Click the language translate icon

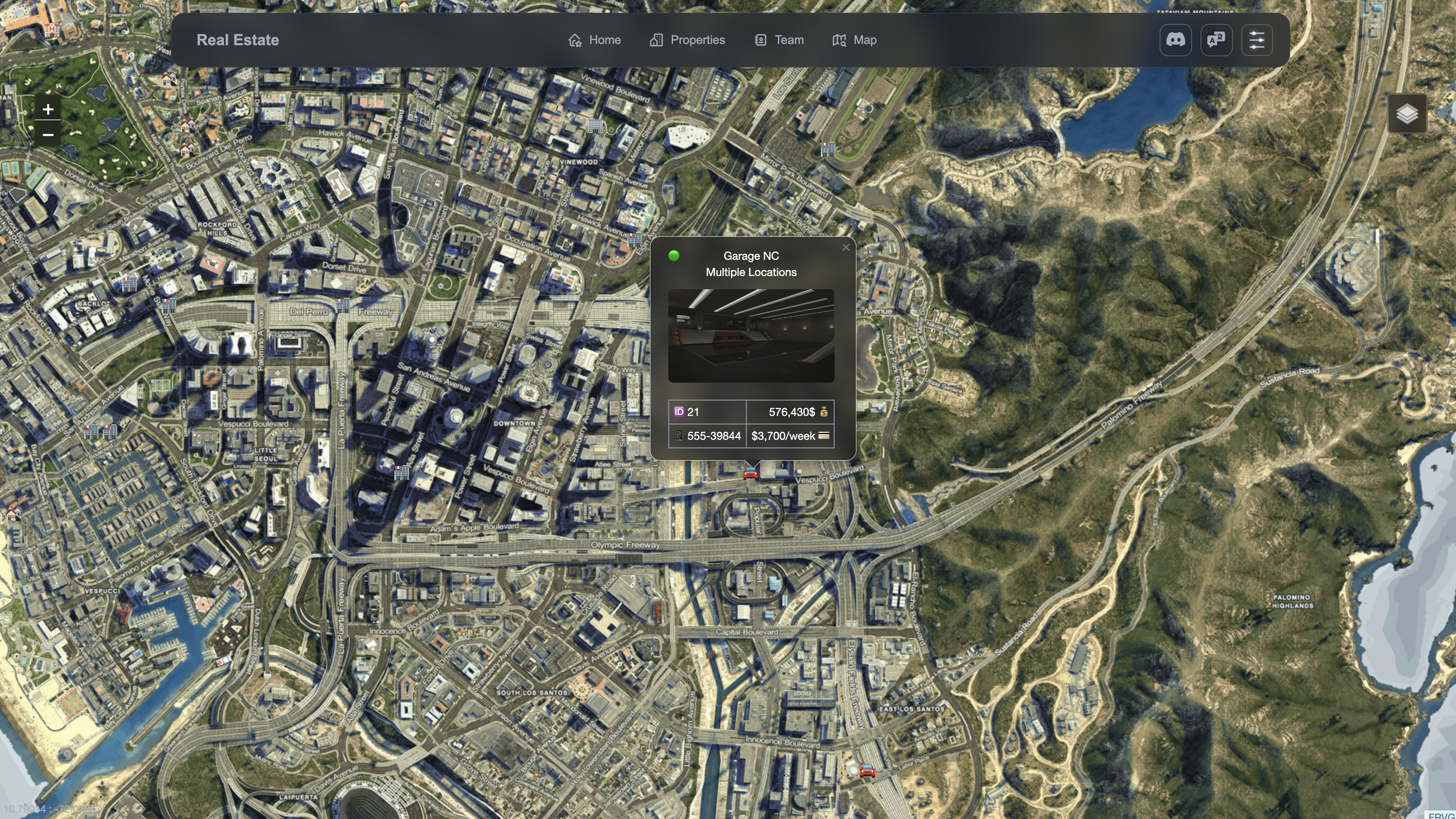(x=1216, y=40)
